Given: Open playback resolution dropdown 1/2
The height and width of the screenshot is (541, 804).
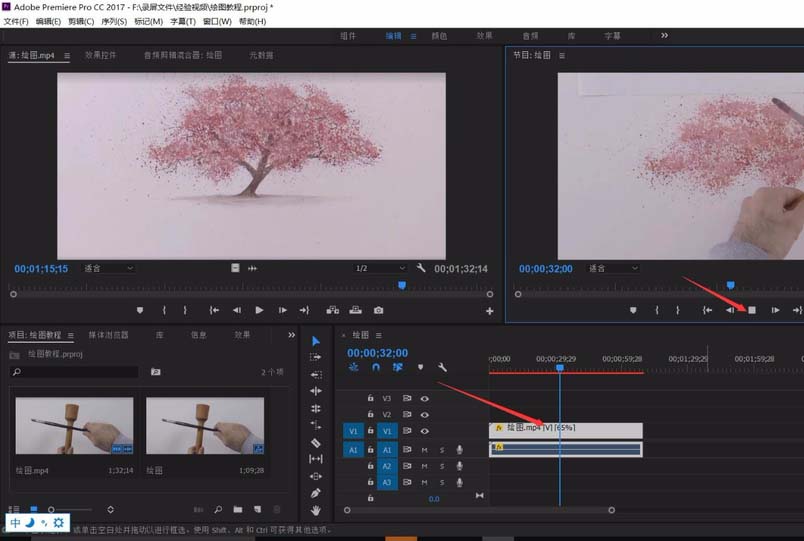Looking at the screenshot, I should (x=380, y=268).
